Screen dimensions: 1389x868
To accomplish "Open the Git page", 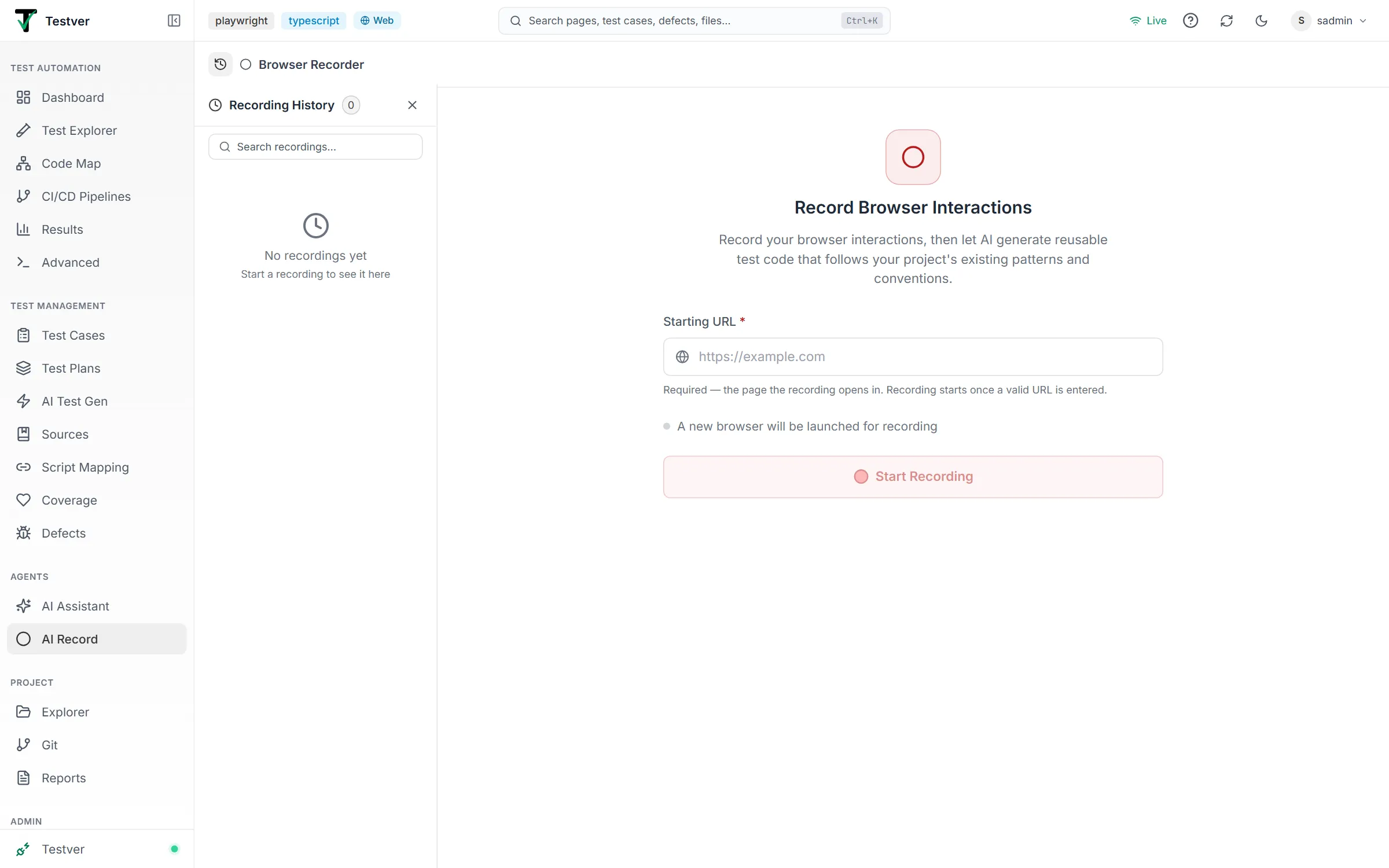I will click(97, 745).
